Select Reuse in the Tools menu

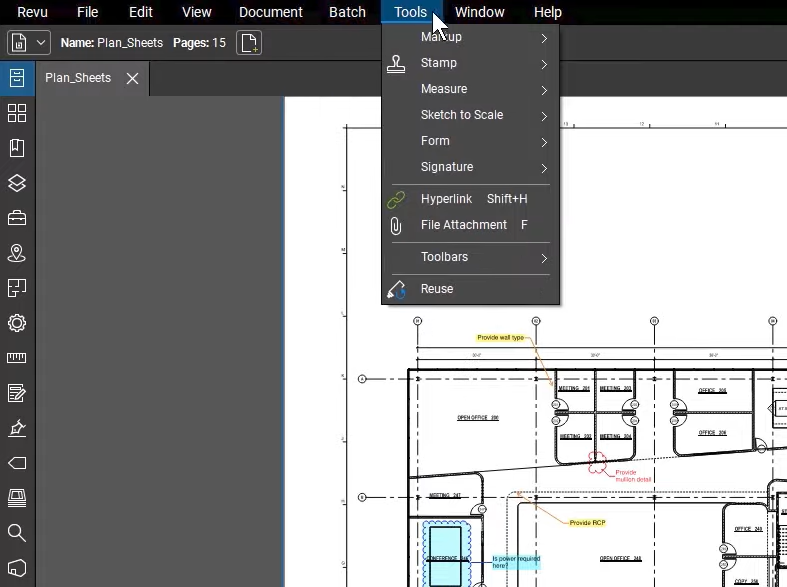pos(470,289)
